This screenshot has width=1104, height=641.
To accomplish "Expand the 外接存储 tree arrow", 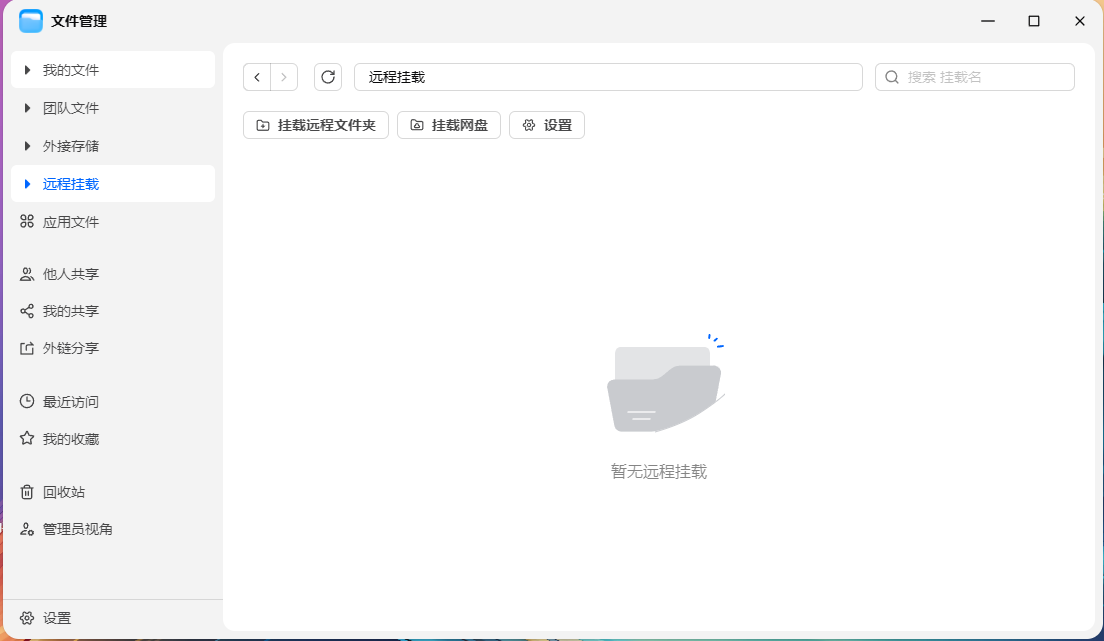I will coord(27,146).
